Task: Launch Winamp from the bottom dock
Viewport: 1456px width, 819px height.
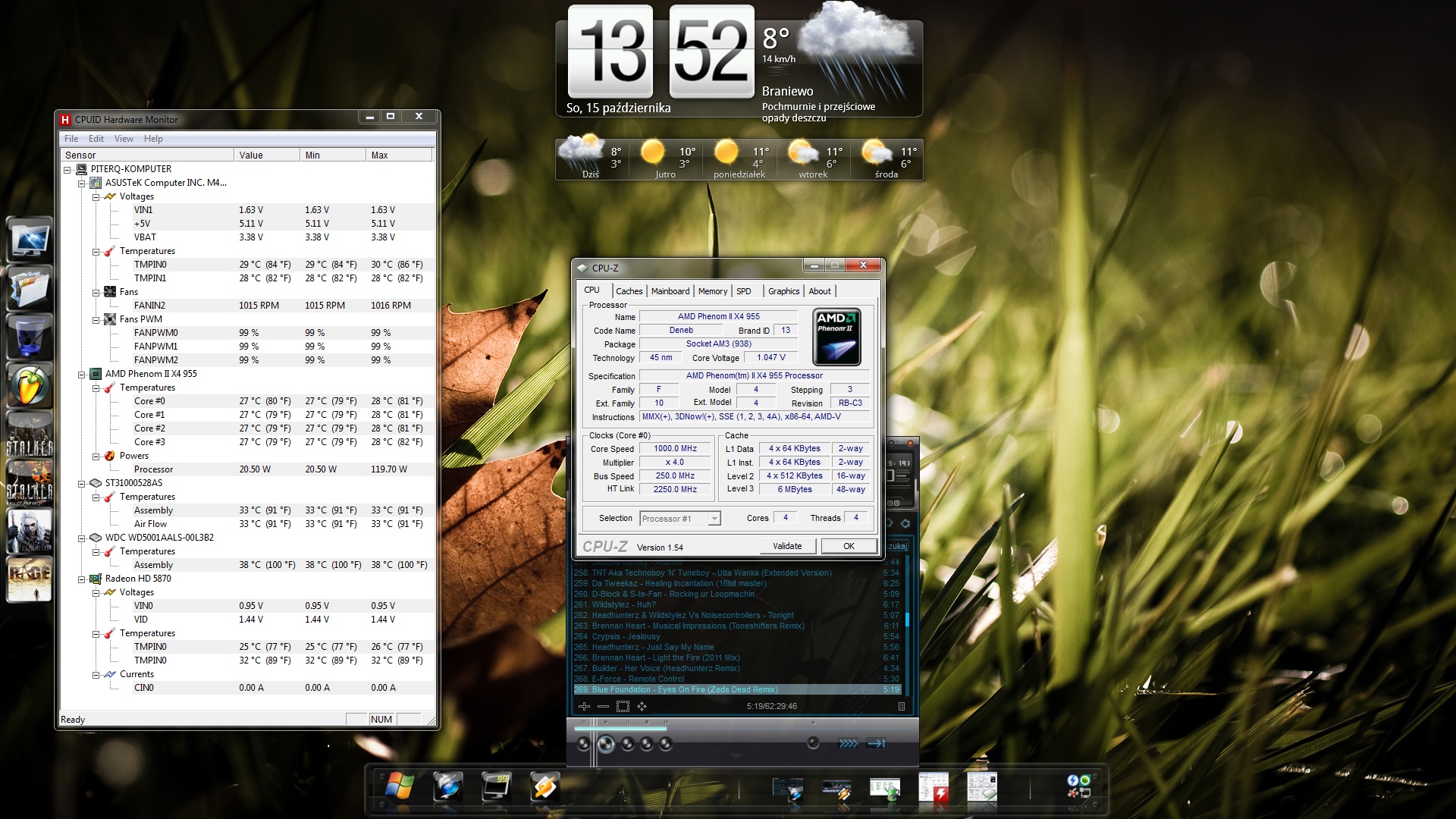Action: click(x=544, y=786)
